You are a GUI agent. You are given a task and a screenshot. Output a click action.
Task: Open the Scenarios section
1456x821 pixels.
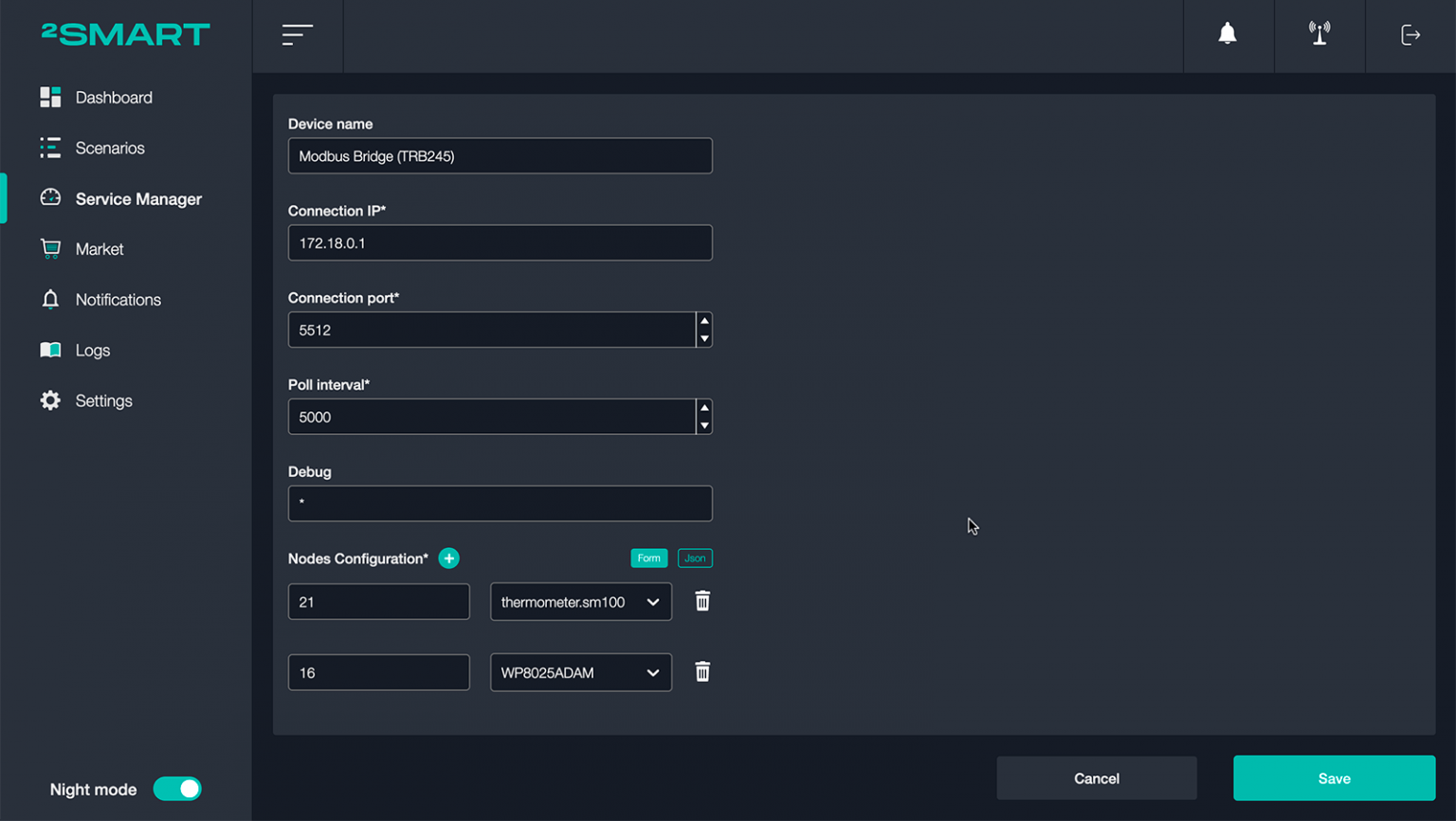[110, 148]
